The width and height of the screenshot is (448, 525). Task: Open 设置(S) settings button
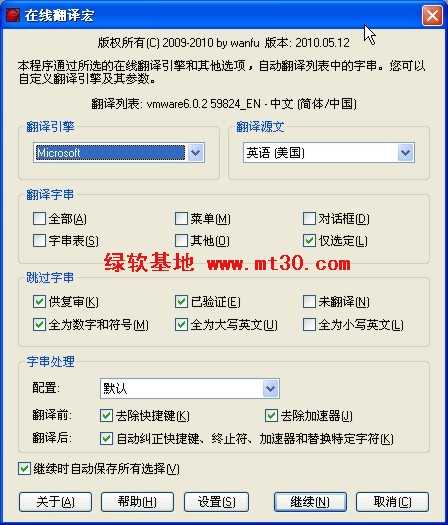216,502
